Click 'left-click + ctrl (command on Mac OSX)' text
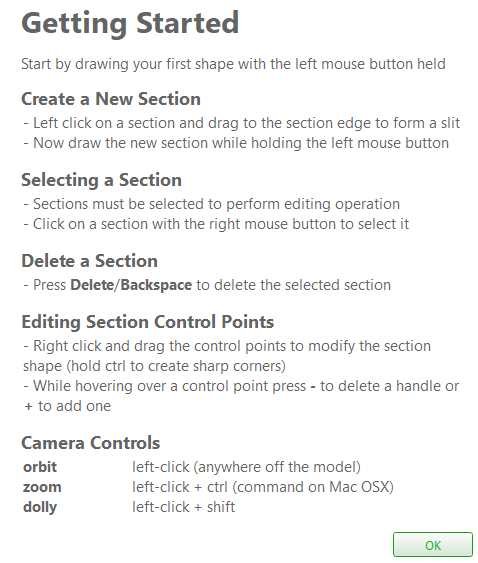The width and height of the screenshot is (478, 563). pyautogui.click(x=263, y=487)
